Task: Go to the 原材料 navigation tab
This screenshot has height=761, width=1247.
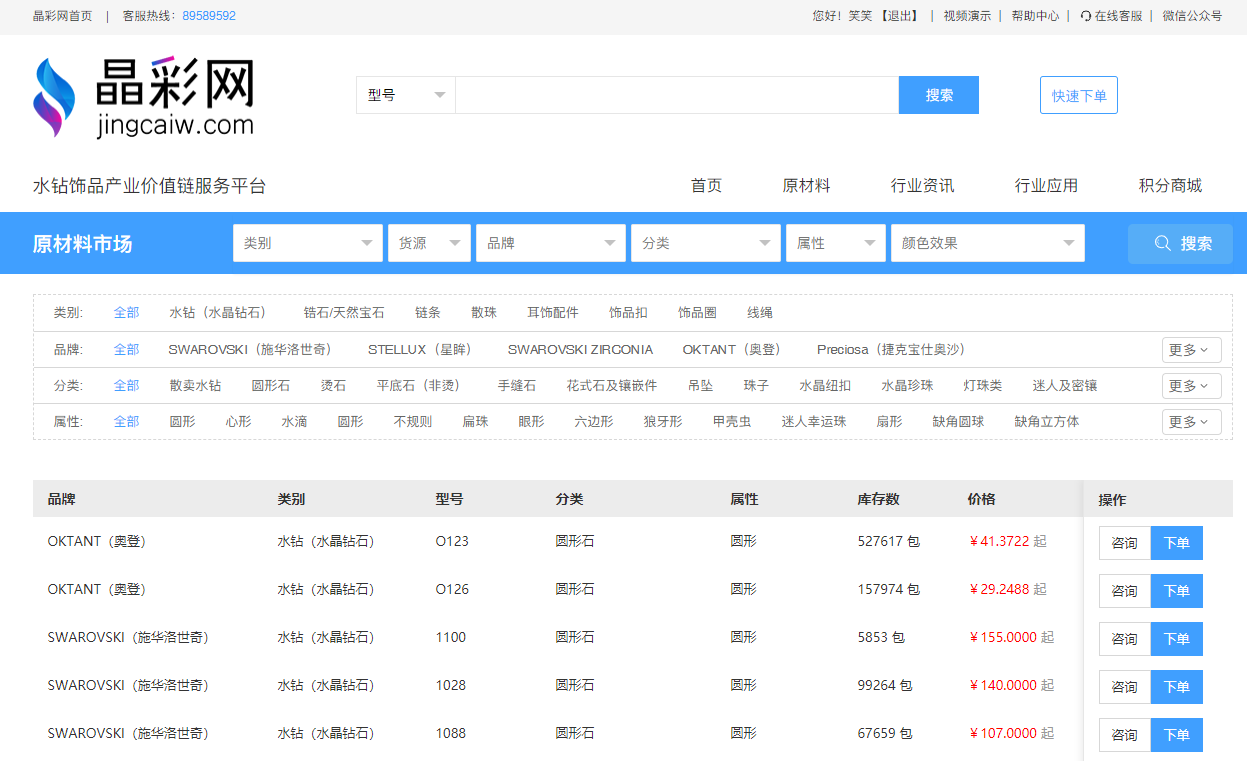Action: pos(806,185)
